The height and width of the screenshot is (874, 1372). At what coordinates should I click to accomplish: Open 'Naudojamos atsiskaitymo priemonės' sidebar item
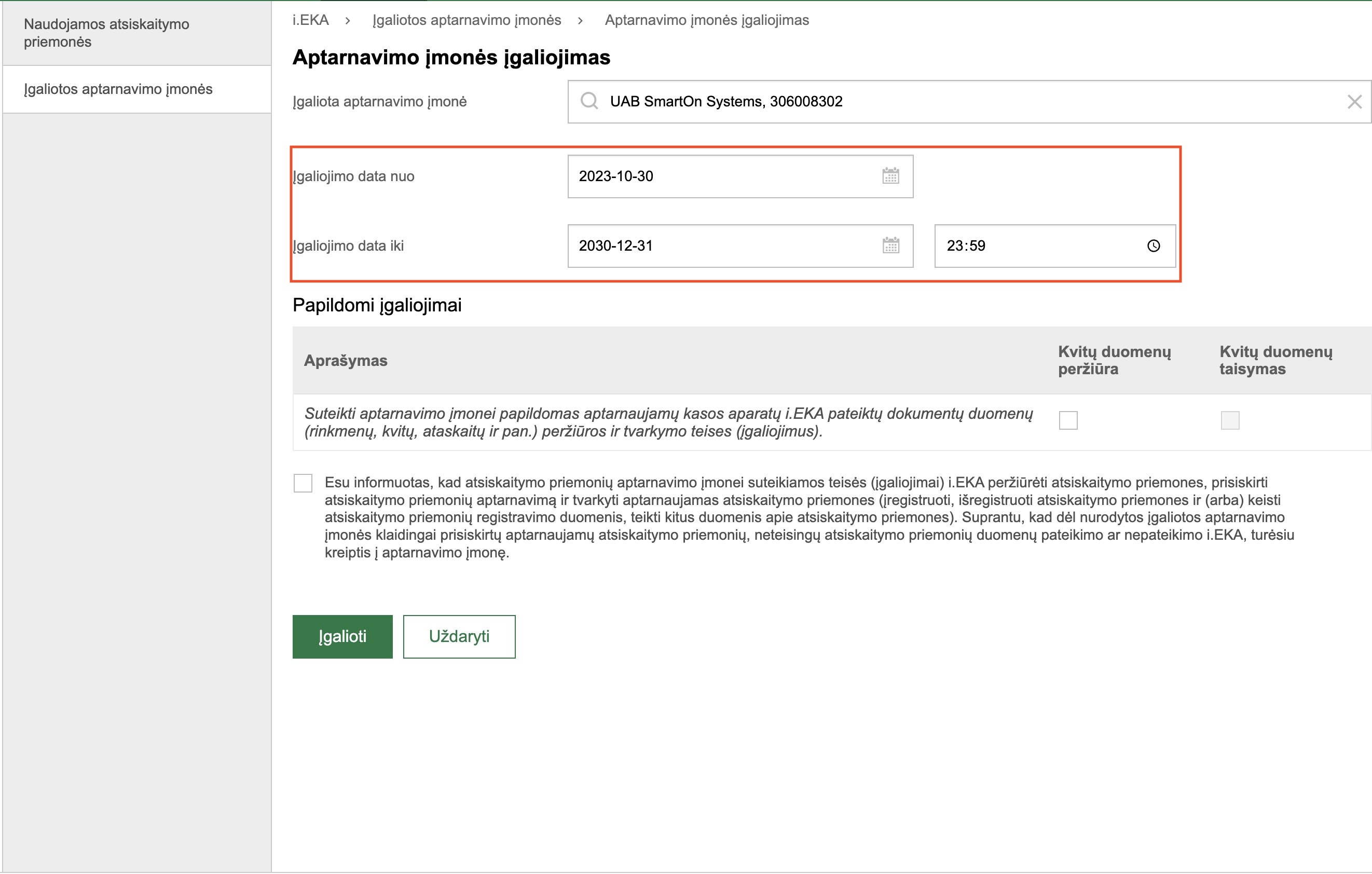point(106,33)
